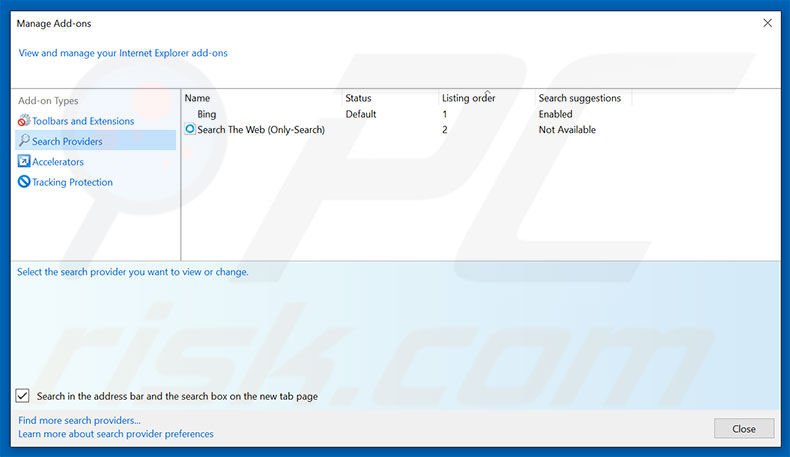Click the Close button
This screenshot has width=790, height=457.
tap(744, 428)
